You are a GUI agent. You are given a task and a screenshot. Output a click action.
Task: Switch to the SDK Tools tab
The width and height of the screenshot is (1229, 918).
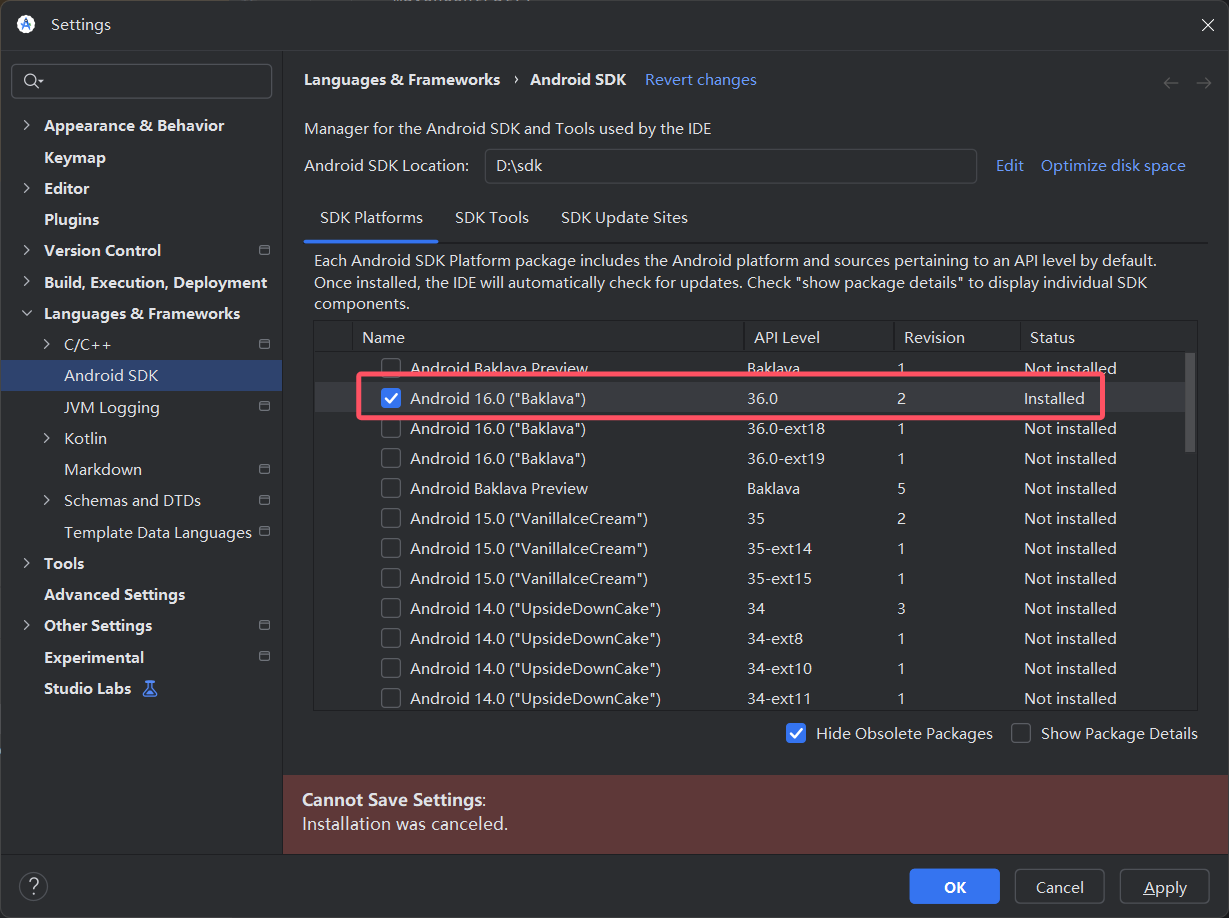click(491, 217)
